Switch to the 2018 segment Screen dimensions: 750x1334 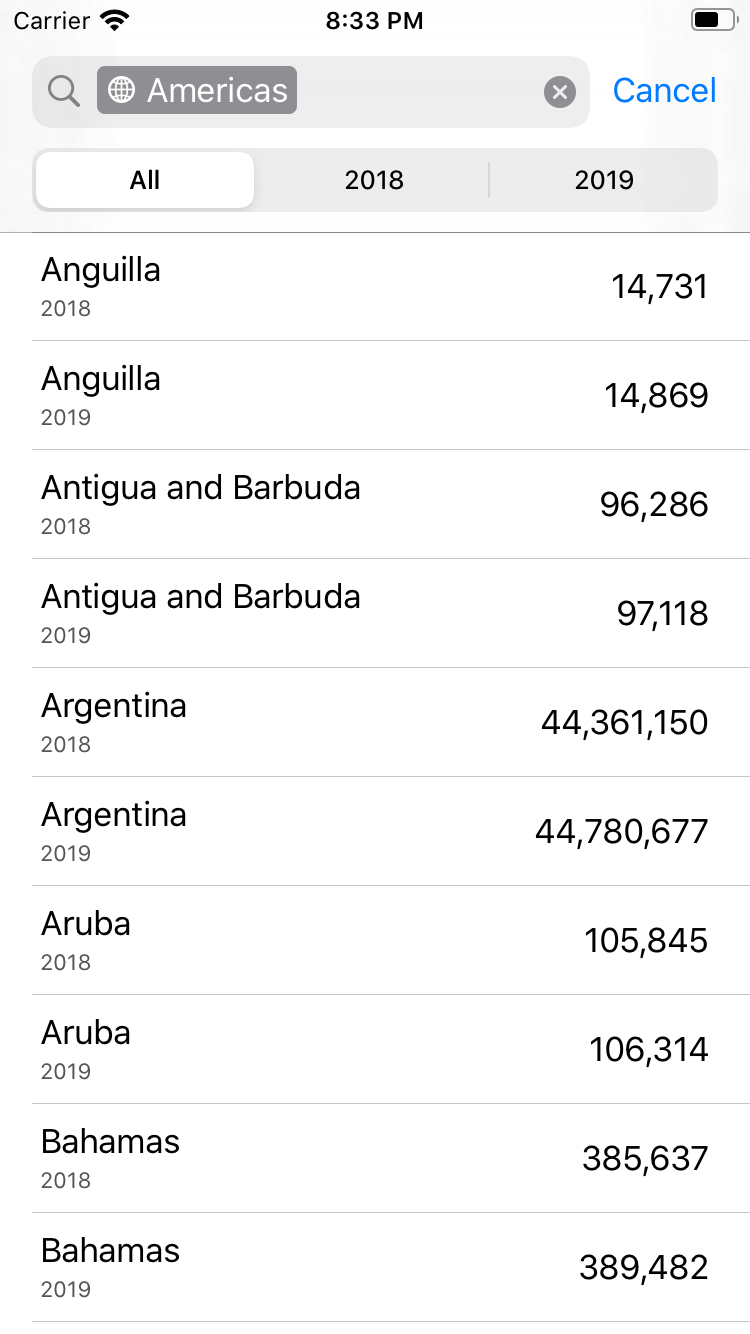point(374,180)
